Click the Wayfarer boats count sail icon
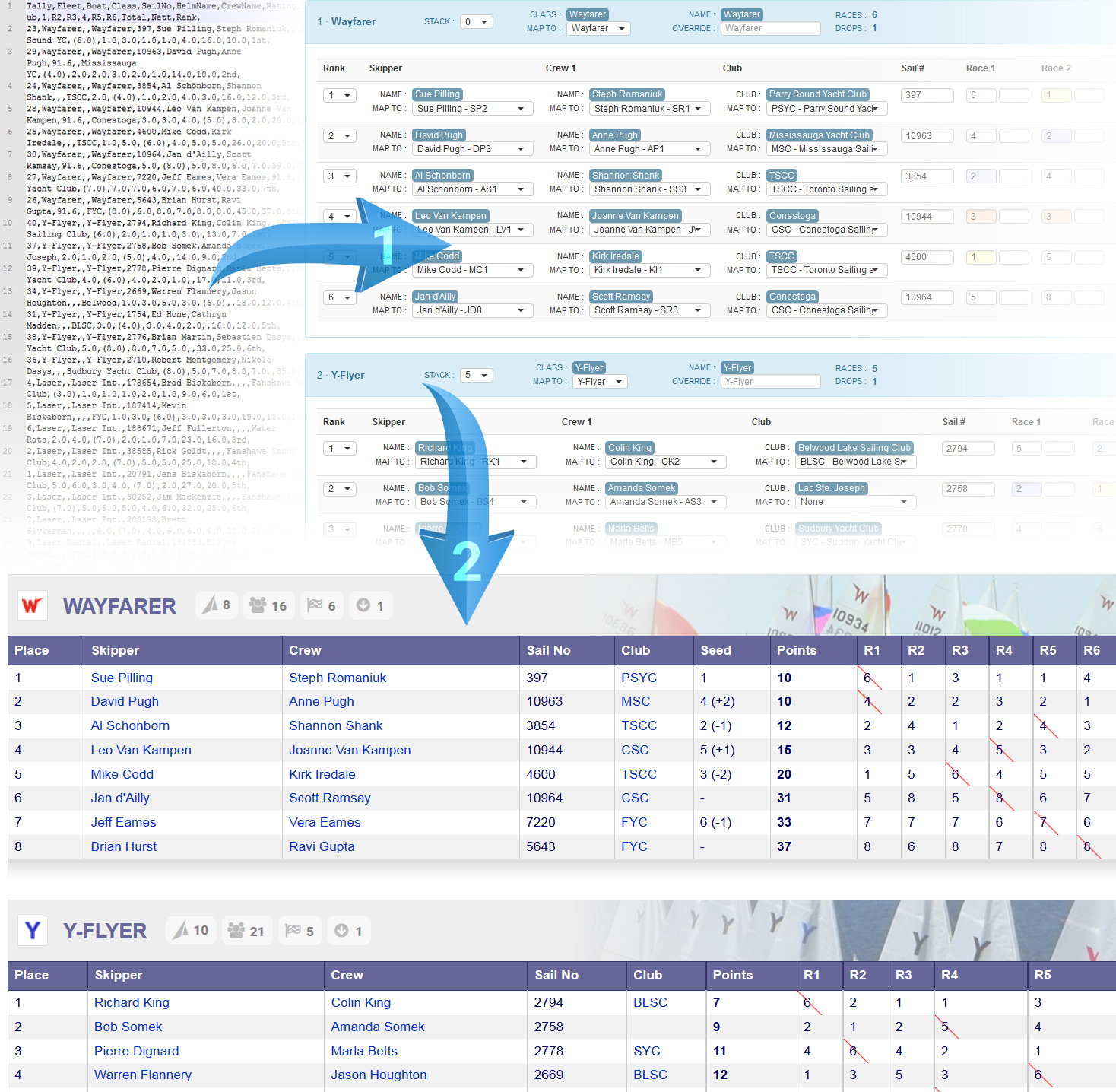This screenshot has width=1116, height=1092. click(x=210, y=605)
